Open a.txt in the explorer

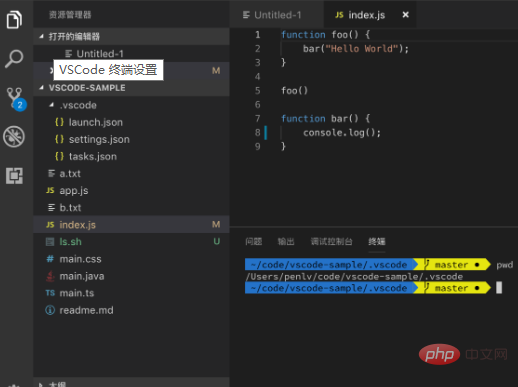(x=131, y=173)
